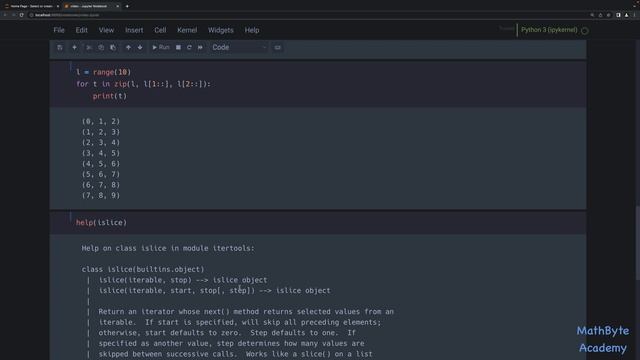Open the Edit menu
Screen dimensions: 640x360
coord(82,30)
